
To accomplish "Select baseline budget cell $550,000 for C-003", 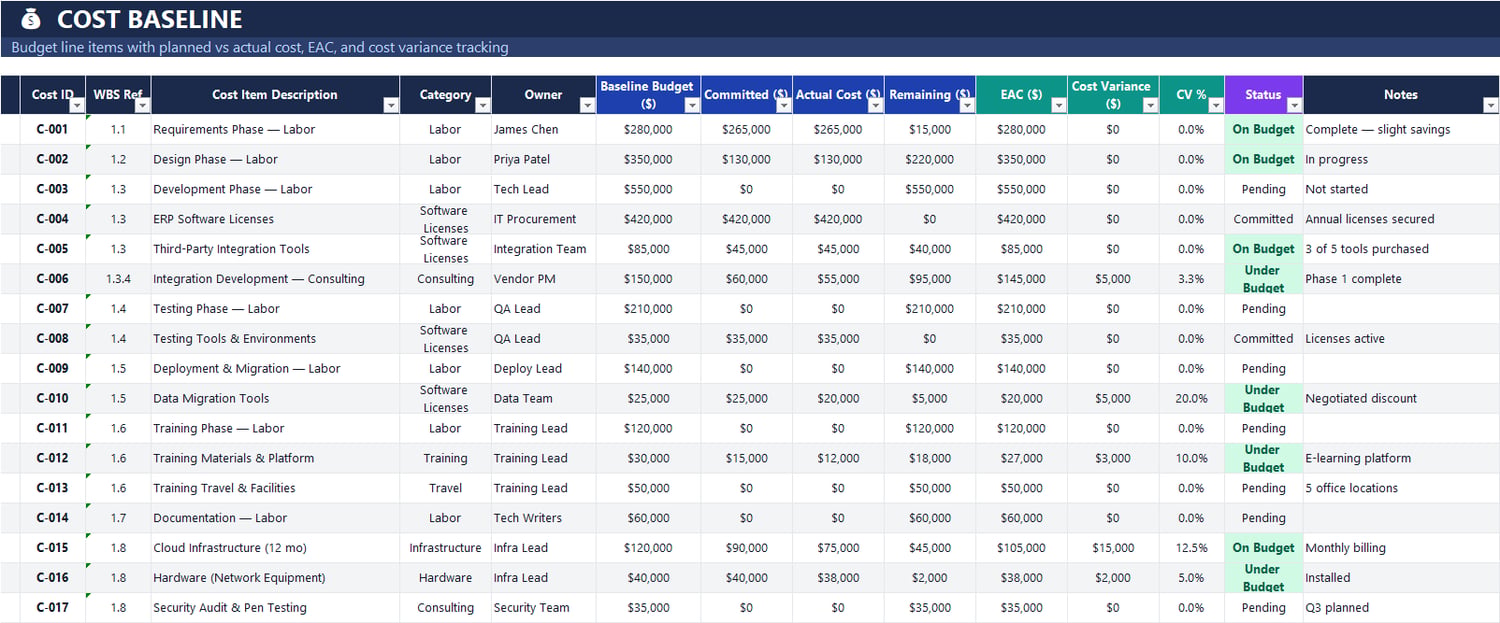I will tap(648, 189).
